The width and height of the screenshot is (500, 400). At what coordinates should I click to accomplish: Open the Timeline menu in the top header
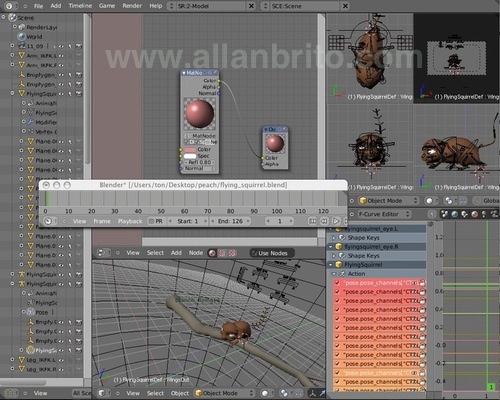[x=80, y=6]
